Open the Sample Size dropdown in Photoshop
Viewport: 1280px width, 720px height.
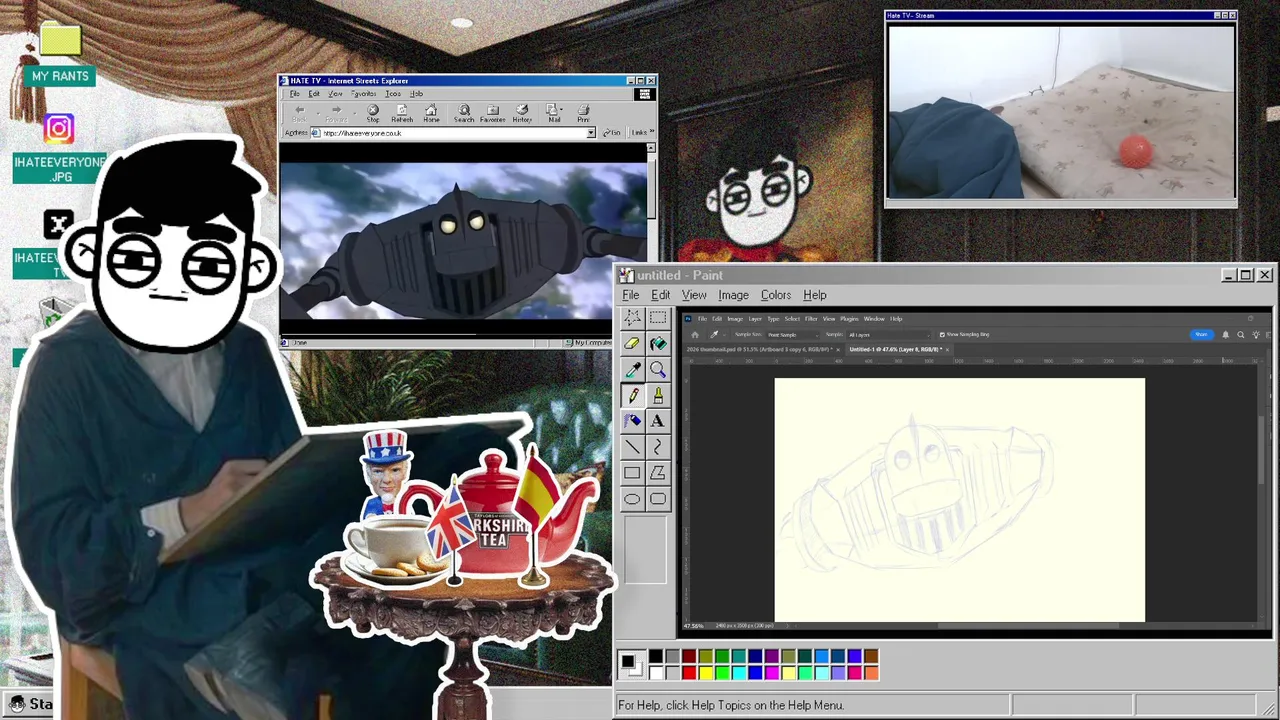pyautogui.click(x=793, y=334)
